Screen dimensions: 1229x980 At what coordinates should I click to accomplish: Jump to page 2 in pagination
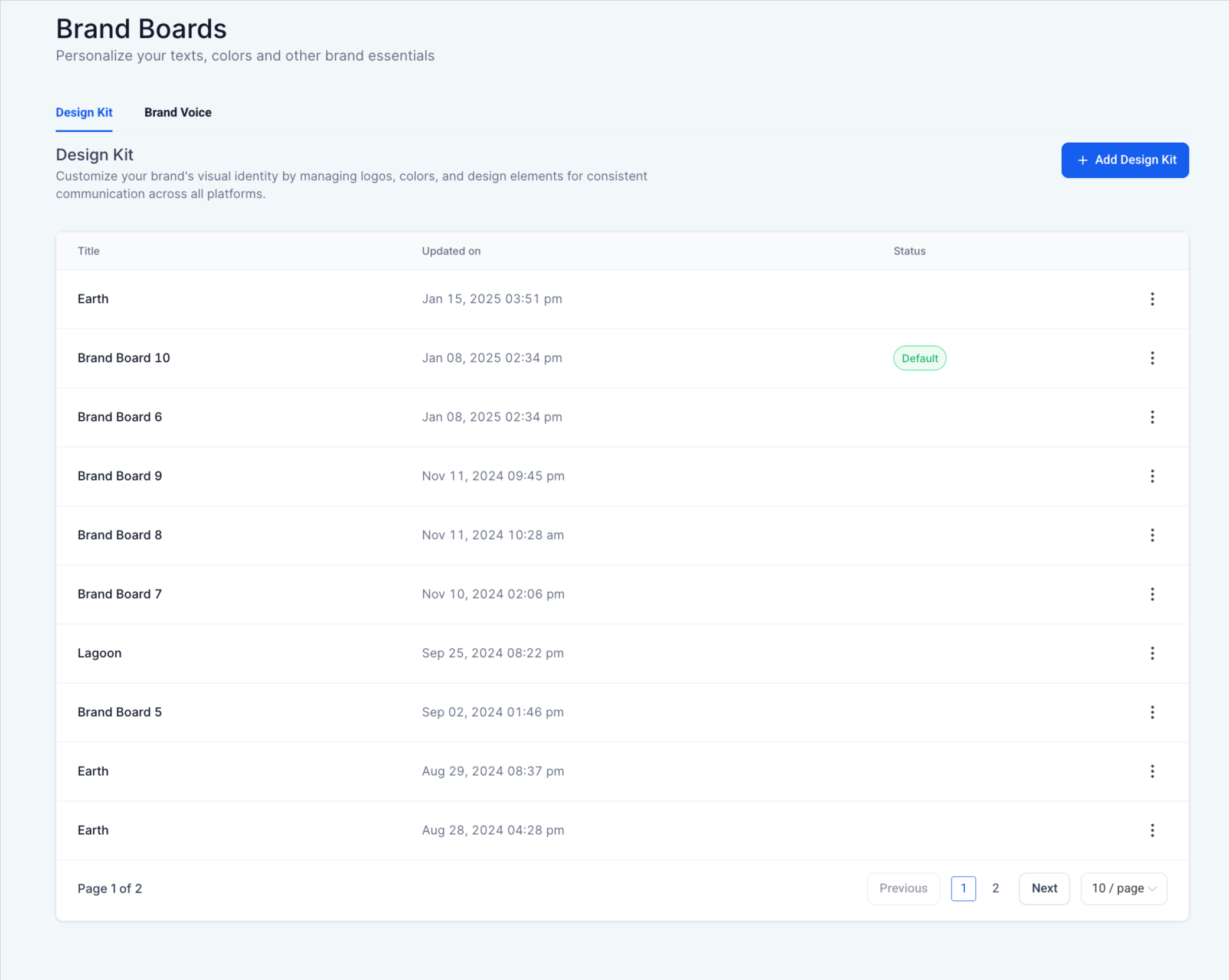(x=995, y=888)
